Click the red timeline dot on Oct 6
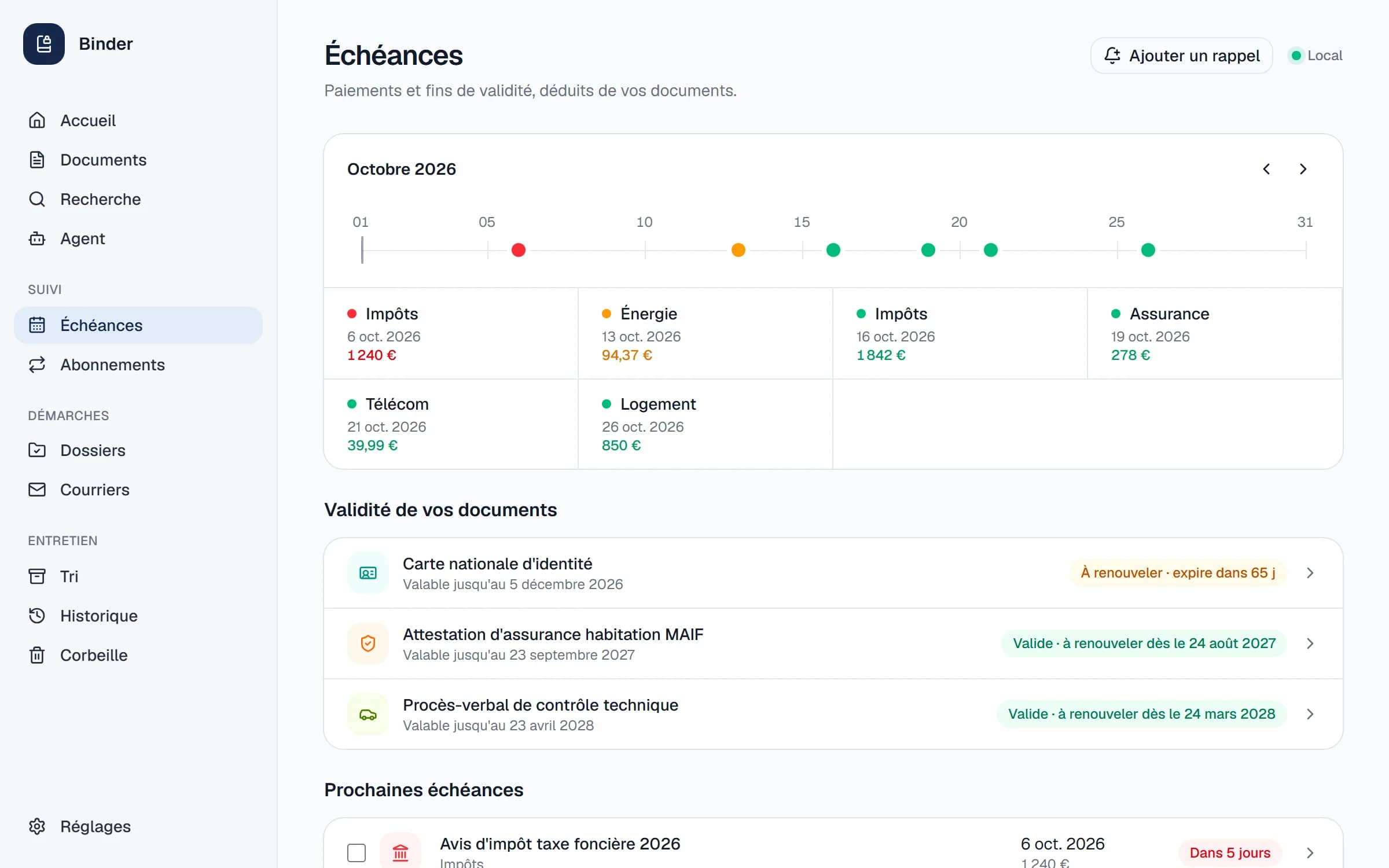Viewport: 1389px width, 868px height. point(519,250)
